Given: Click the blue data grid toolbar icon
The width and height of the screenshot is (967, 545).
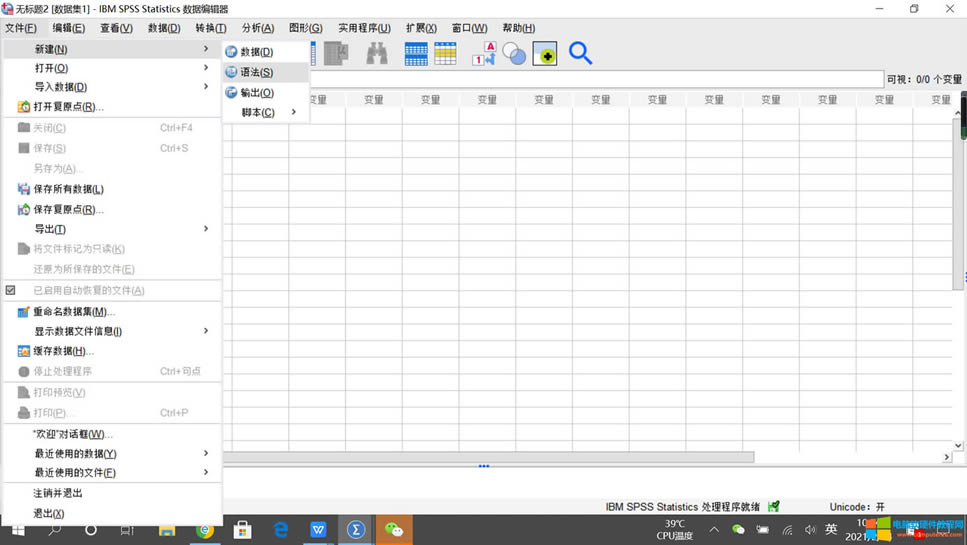Looking at the screenshot, I should [416, 53].
